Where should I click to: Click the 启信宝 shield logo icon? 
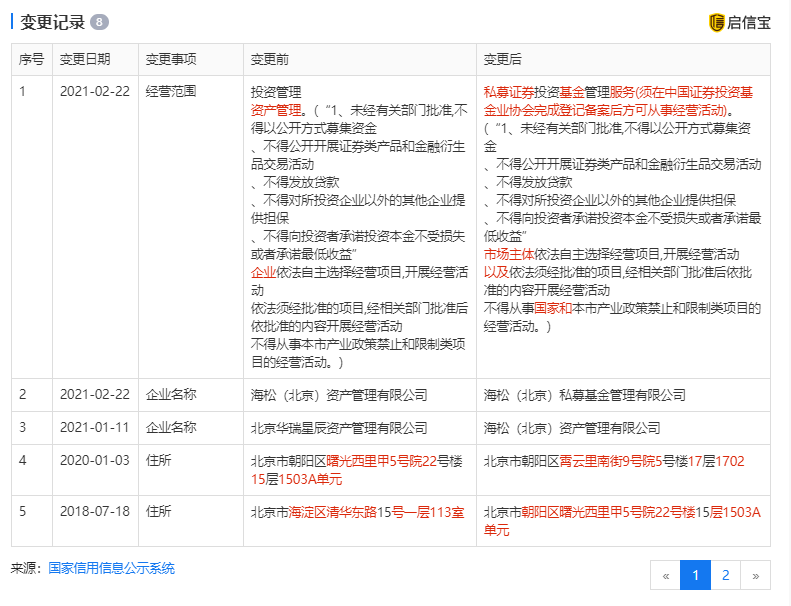point(716,23)
